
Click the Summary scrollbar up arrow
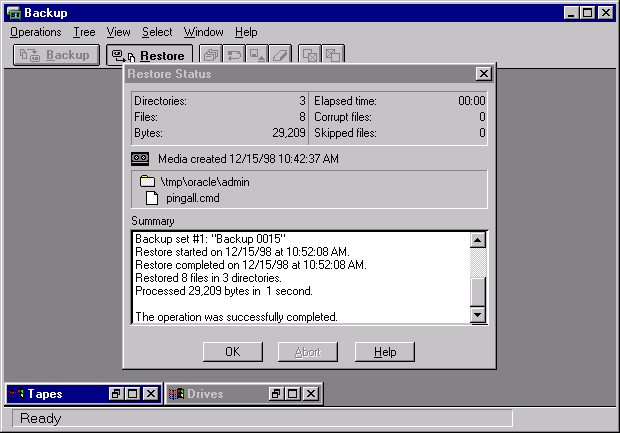coord(478,240)
